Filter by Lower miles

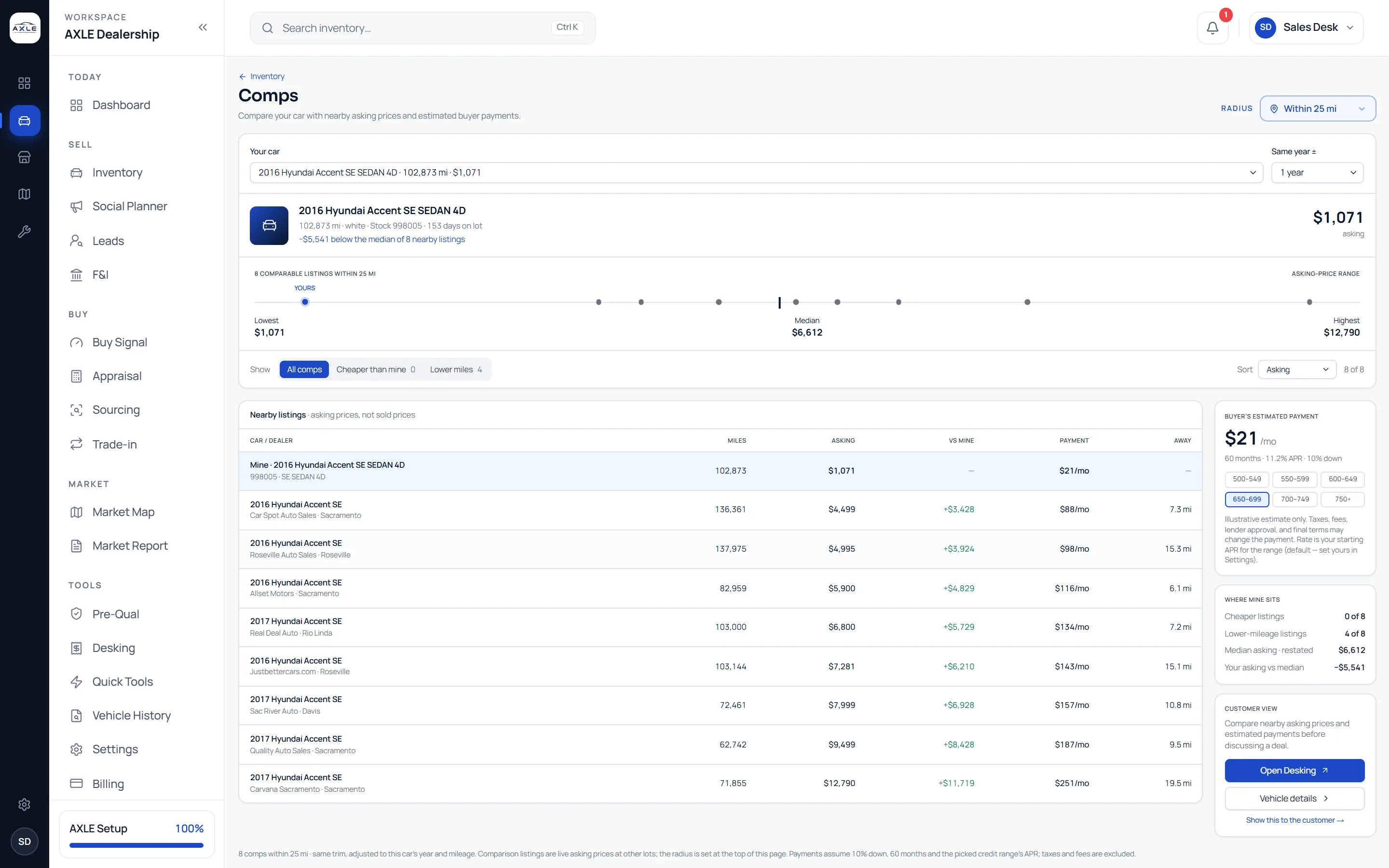pyautogui.click(x=456, y=370)
